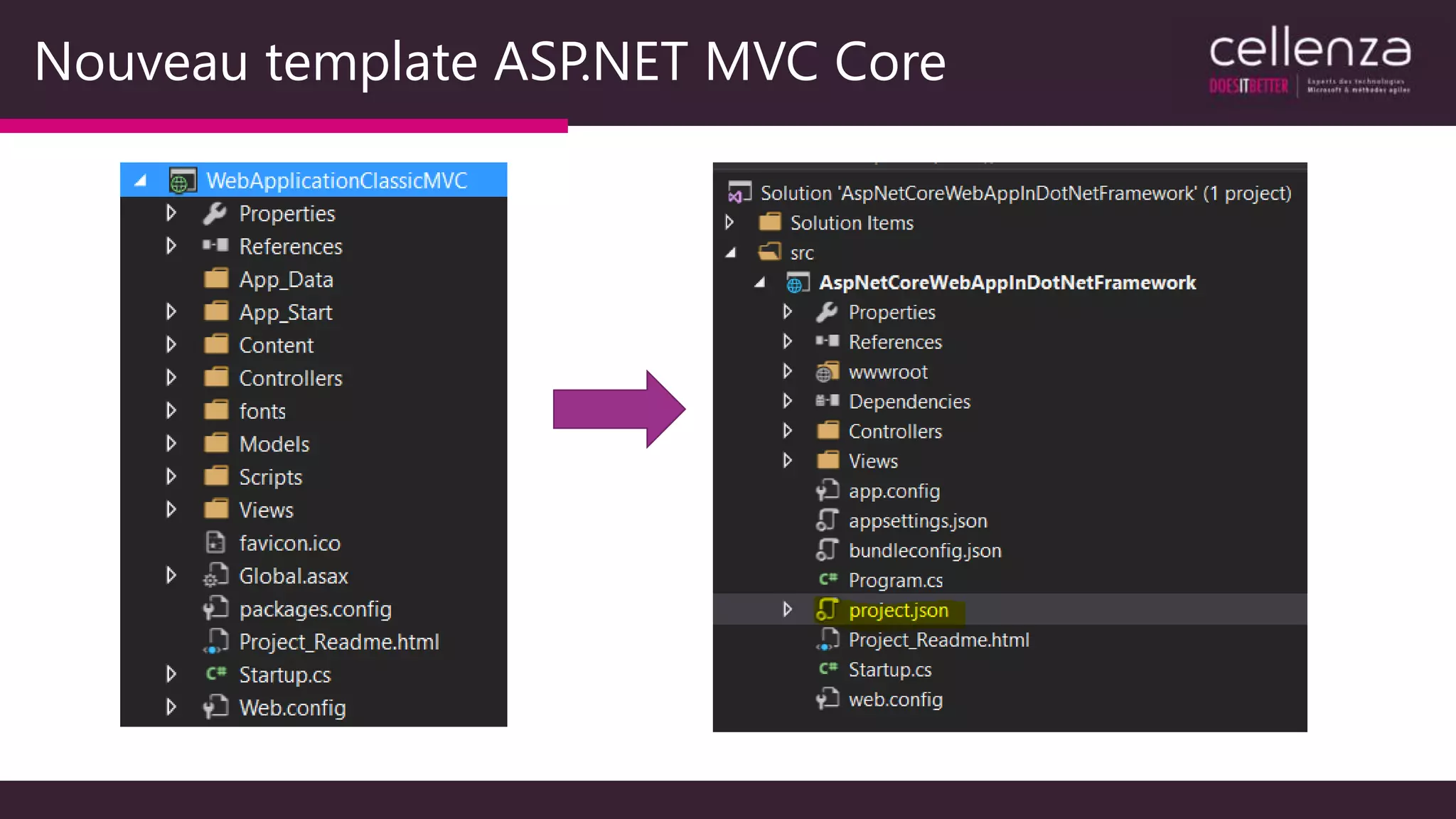Click the fonts folder icon
The width and height of the screenshot is (1456, 819).
click(x=216, y=409)
